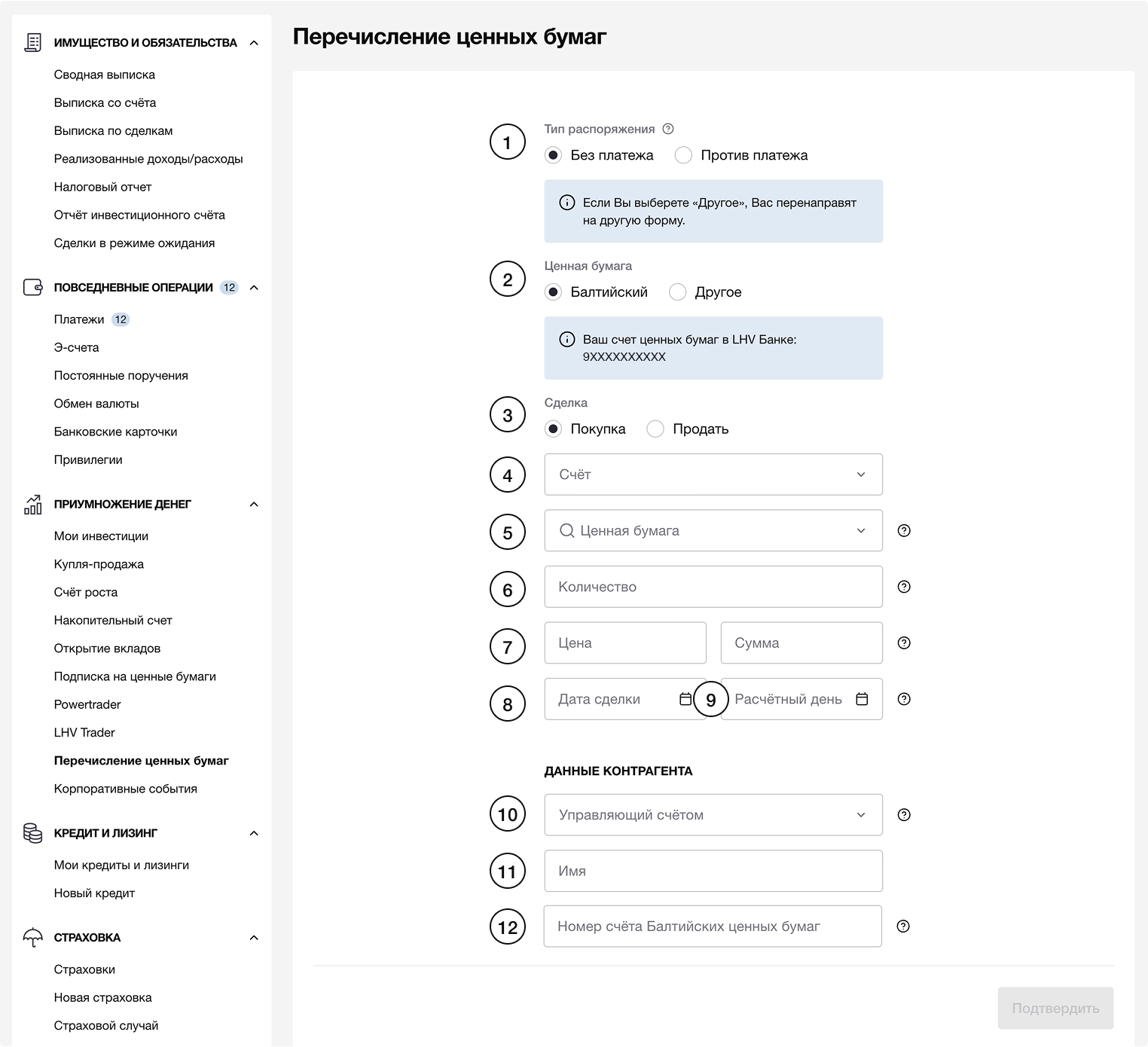Click help icon beside Сумма field

coord(904,643)
